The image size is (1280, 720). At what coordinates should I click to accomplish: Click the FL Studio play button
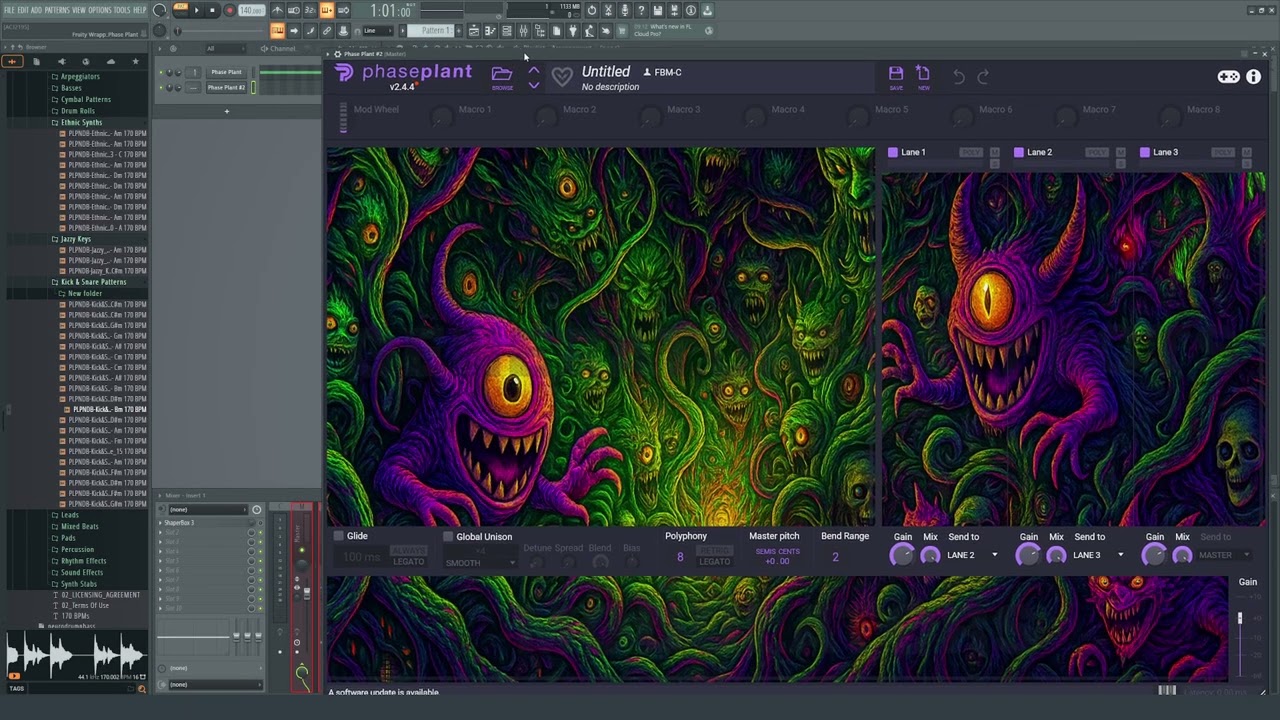[197, 10]
